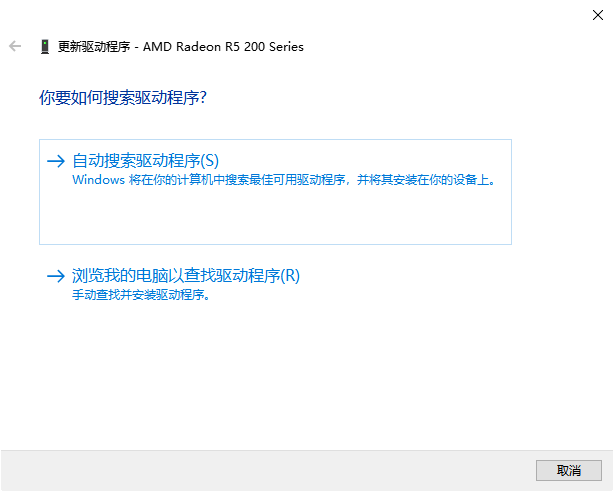Click the gray footer bar left of 取消

pyautogui.click(x=270, y=470)
